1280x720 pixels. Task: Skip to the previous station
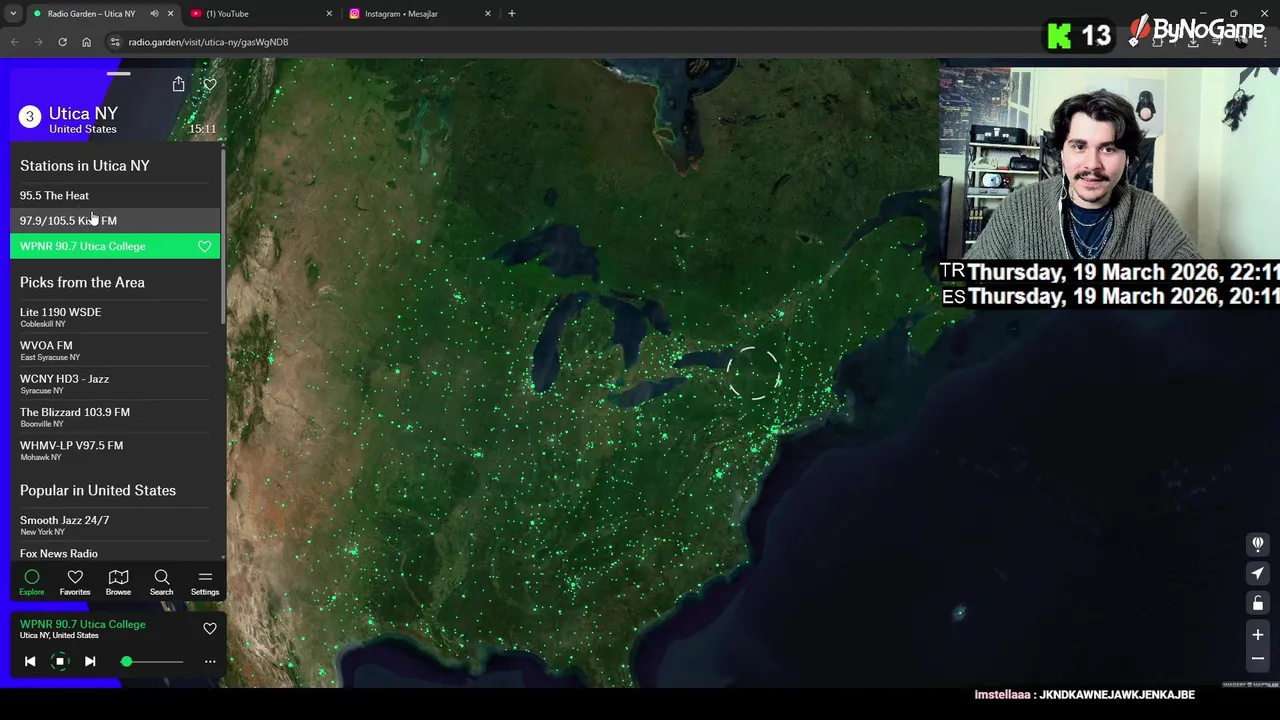pyautogui.click(x=30, y=661)
